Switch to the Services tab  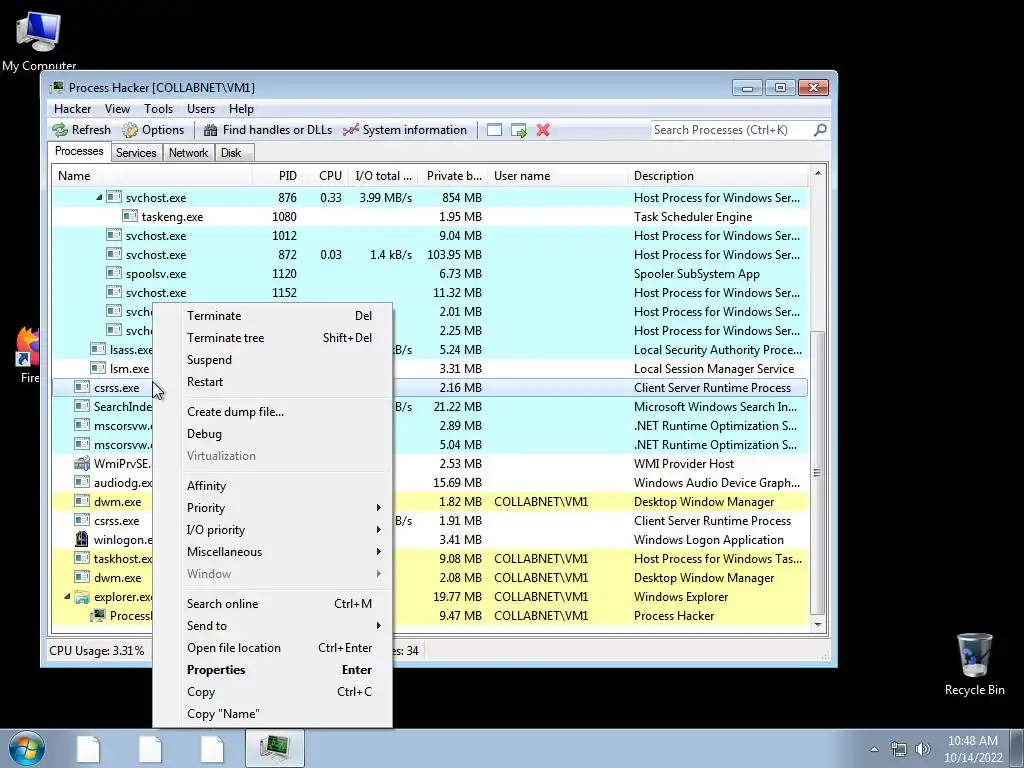[136, 153]
